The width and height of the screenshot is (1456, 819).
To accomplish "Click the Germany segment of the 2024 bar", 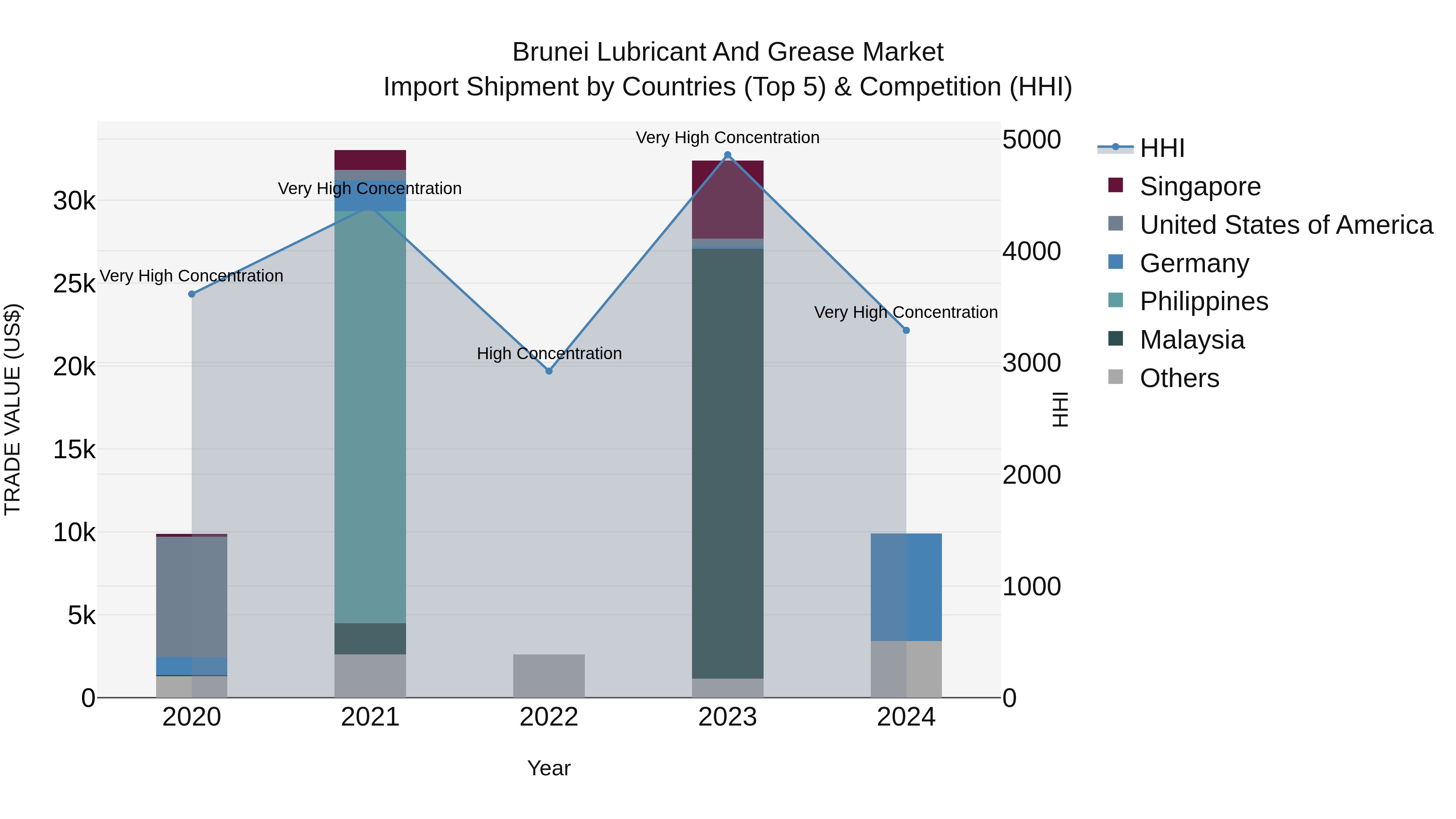I will click(x=906, y=587).
